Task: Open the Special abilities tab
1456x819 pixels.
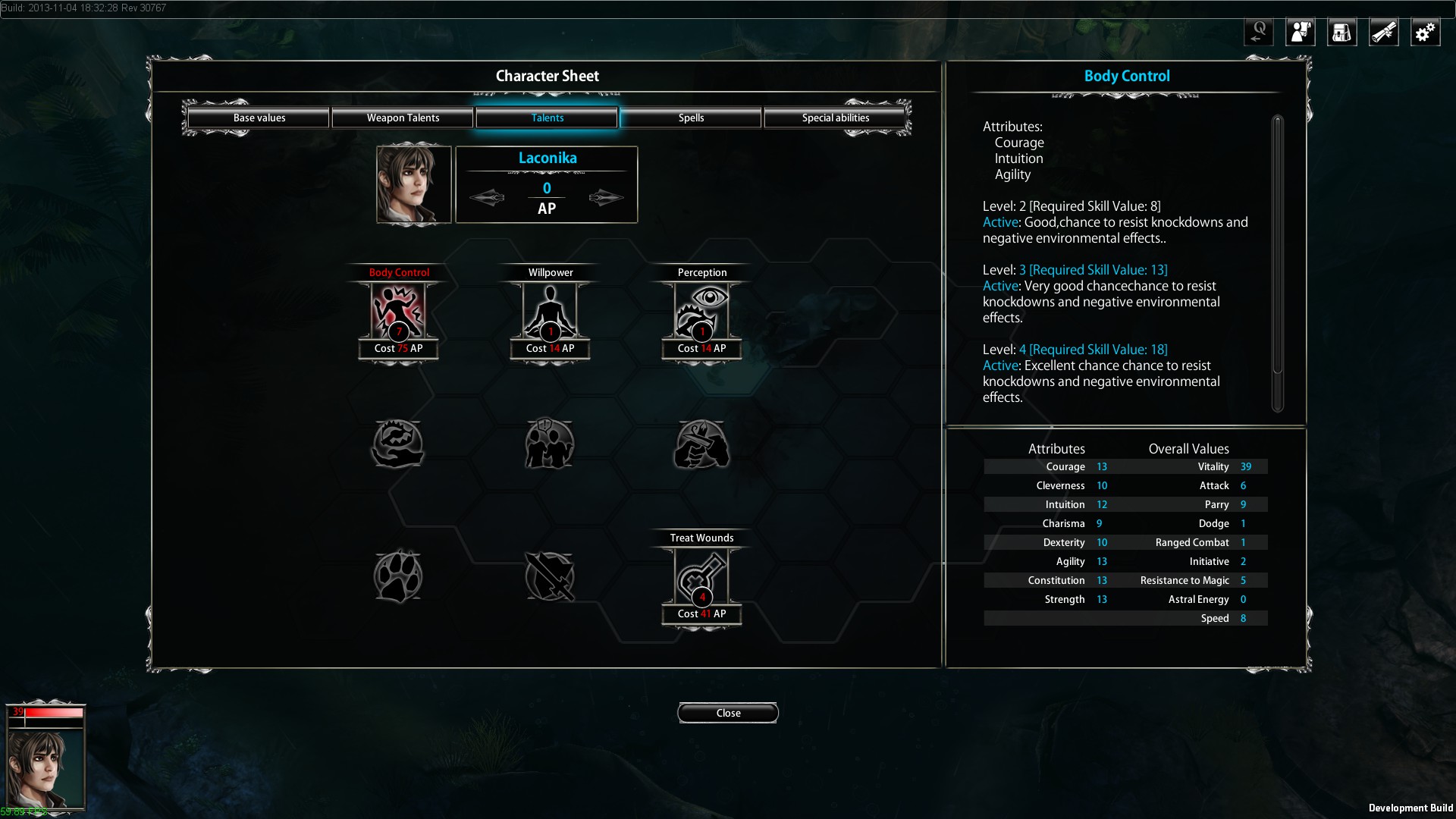Action: coord(835,118)
